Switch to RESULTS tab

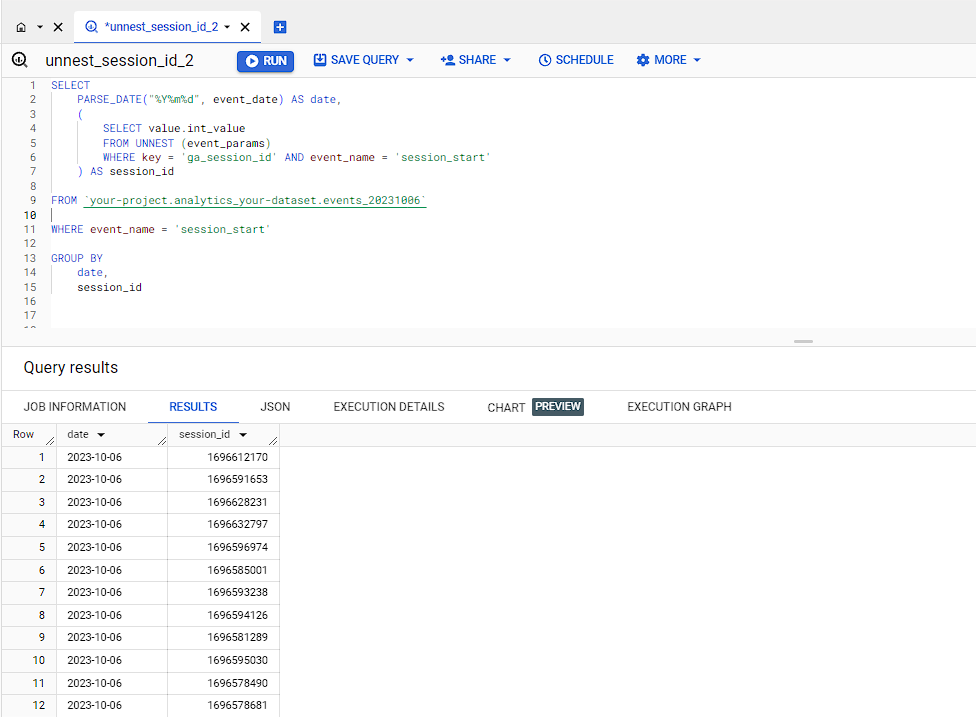tap(193, 407)
